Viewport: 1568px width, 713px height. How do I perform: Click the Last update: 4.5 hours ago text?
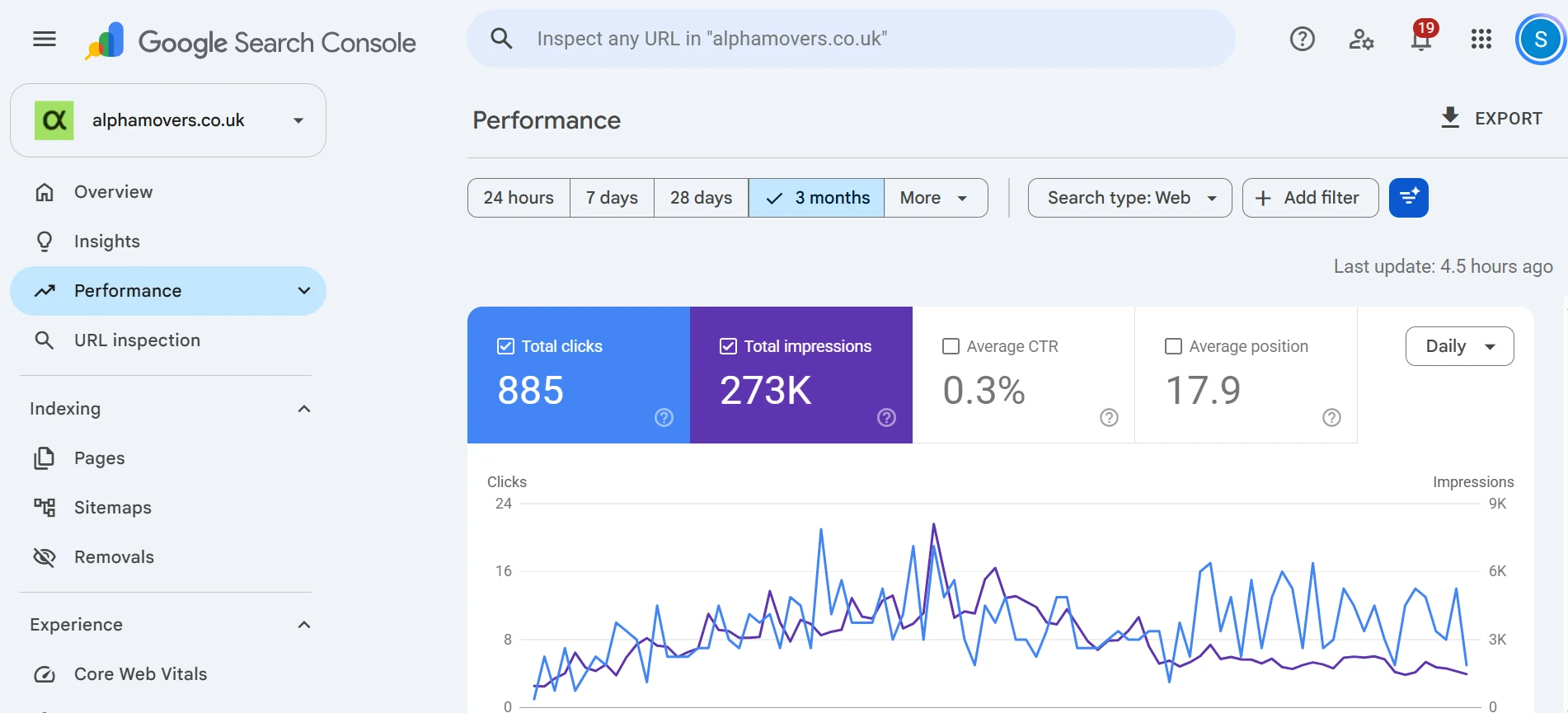1443,266
